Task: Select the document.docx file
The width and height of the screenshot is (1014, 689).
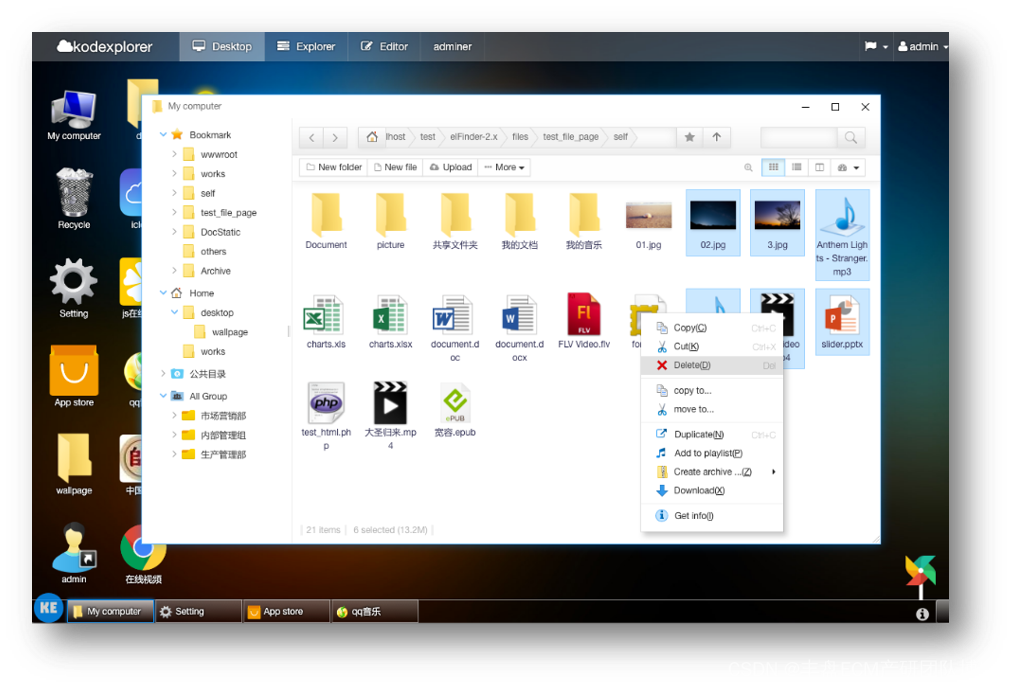Action: [x=519, y=328]
